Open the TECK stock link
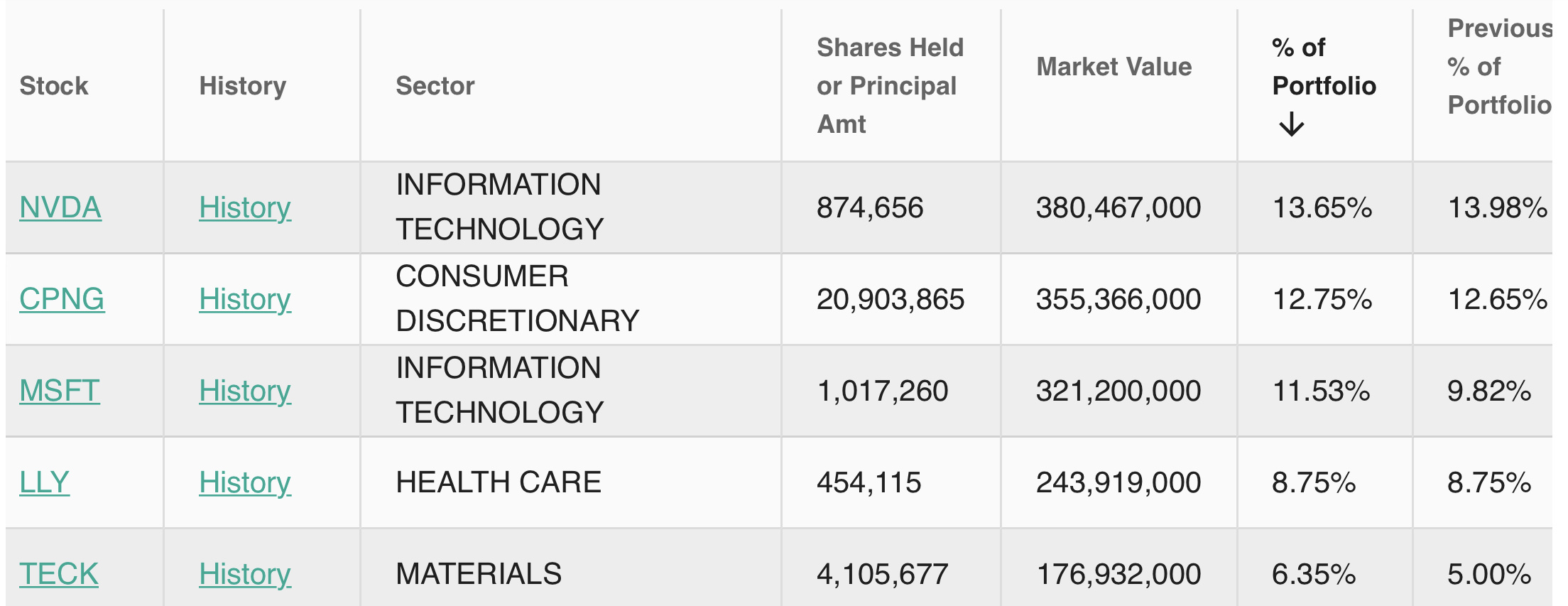The image size is (1568, 606). [x=59, y=574]
